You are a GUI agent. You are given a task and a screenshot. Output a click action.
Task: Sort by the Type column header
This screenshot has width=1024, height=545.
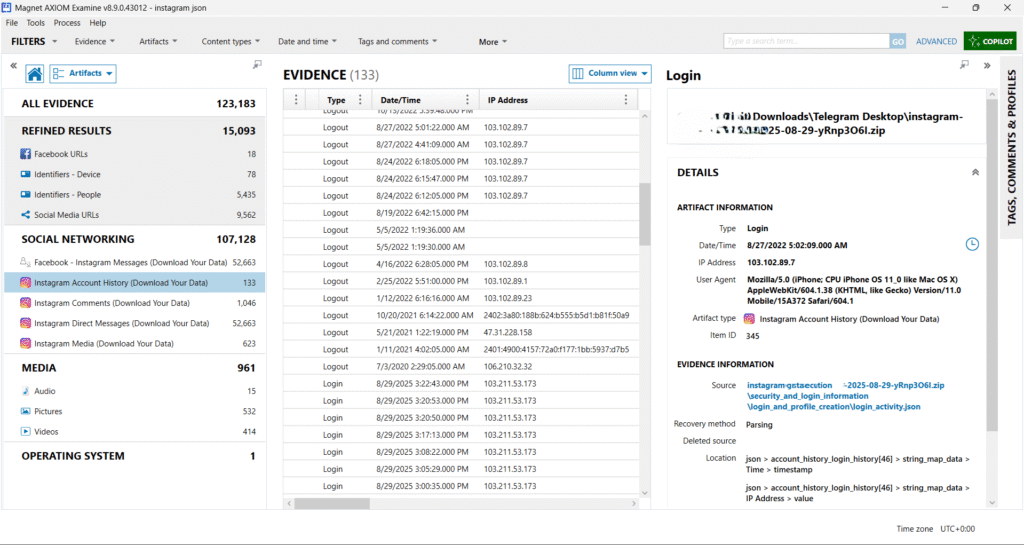[x=336, y=100]
